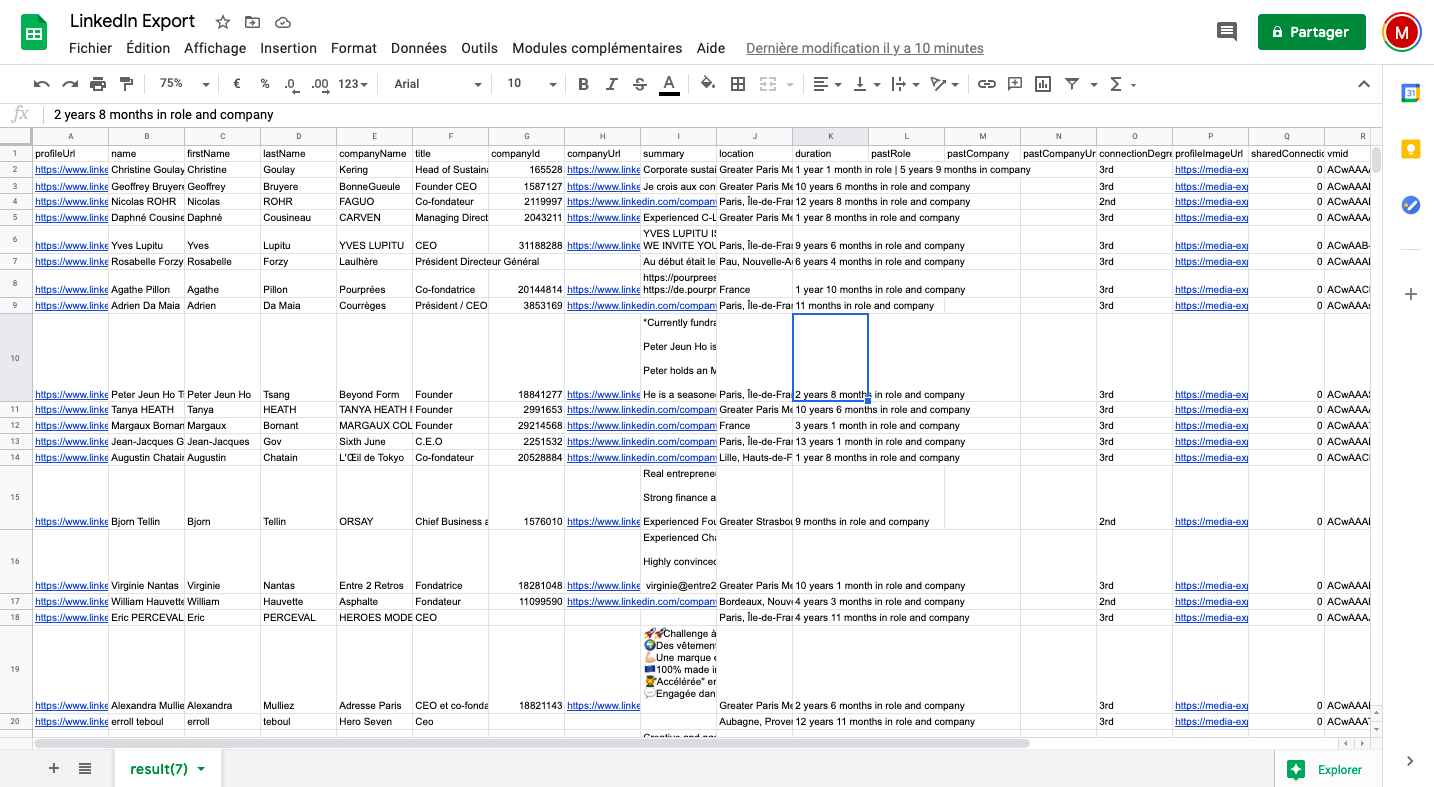Screen dimensions: 1434x787
Task: Add a new sheet
Action: point(54,768)
